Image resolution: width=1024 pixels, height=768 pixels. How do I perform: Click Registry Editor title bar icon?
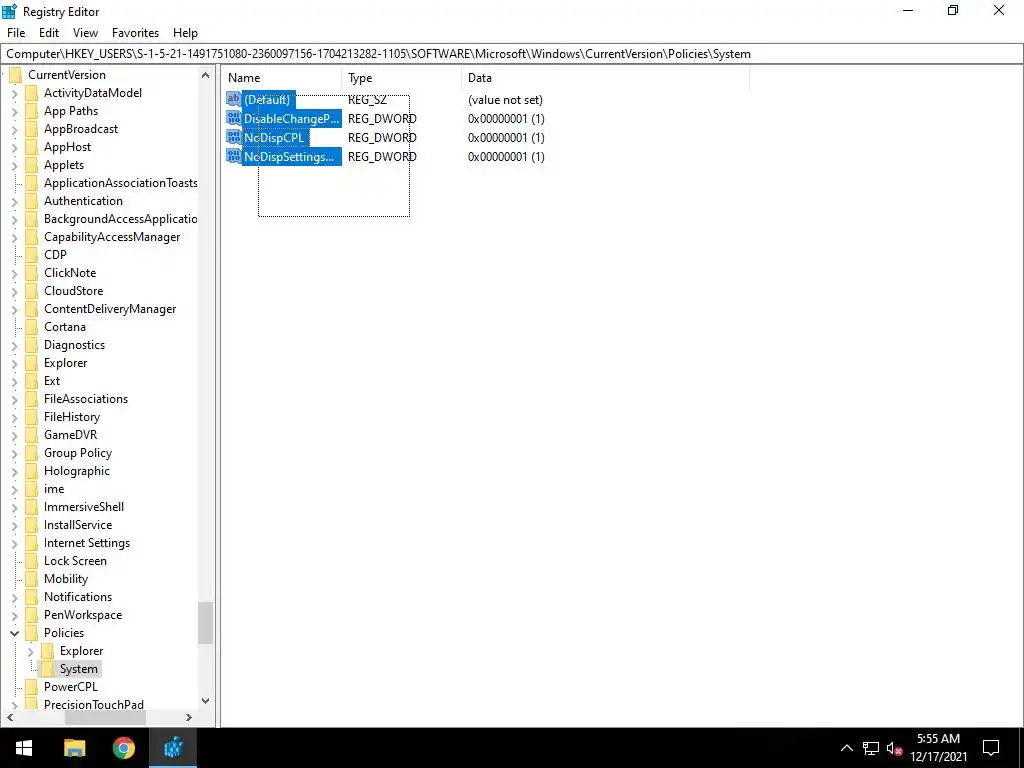point(9,11)
